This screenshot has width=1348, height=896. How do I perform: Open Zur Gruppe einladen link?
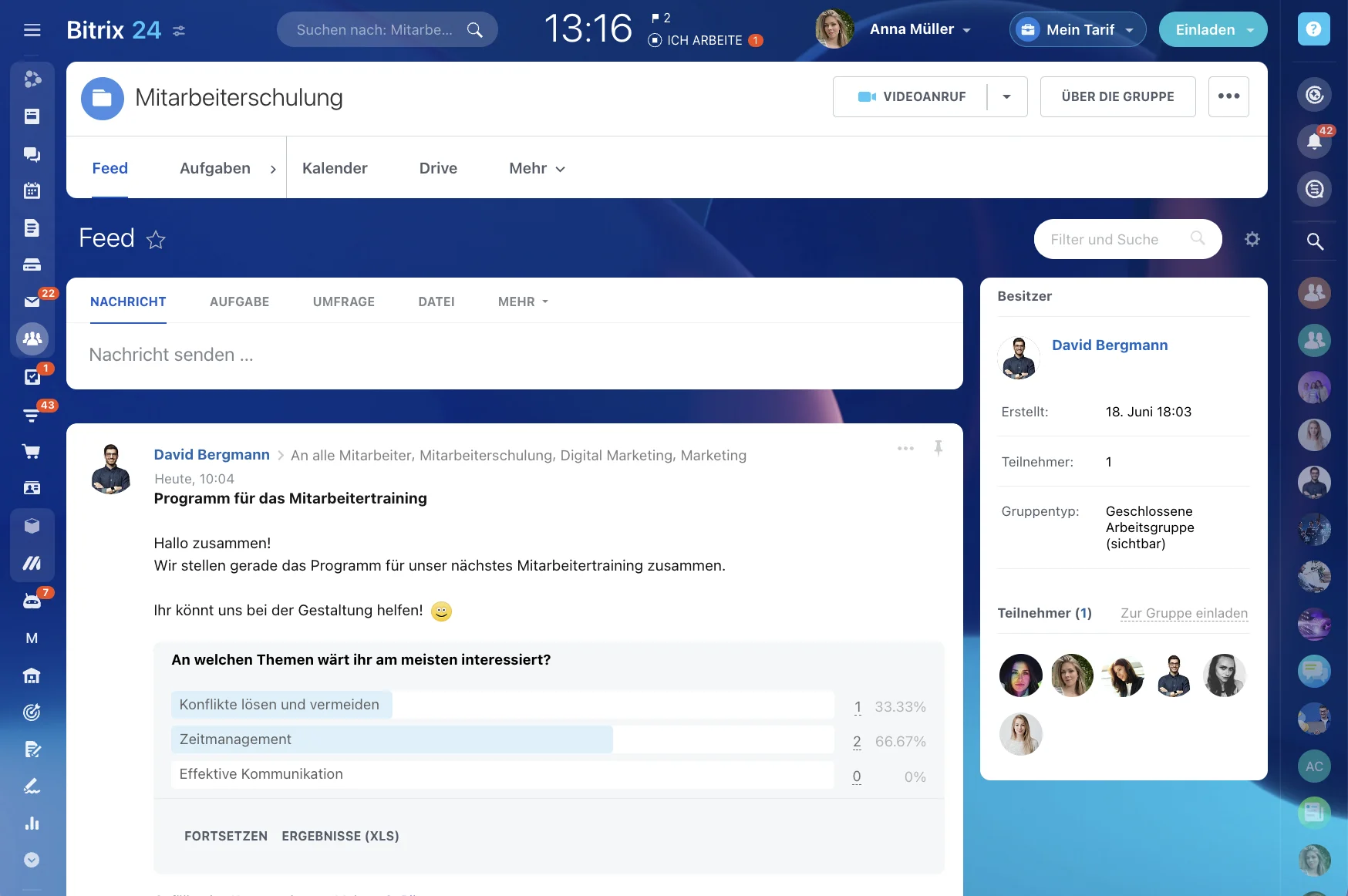pyautogui.click(x=1184, y=613)
